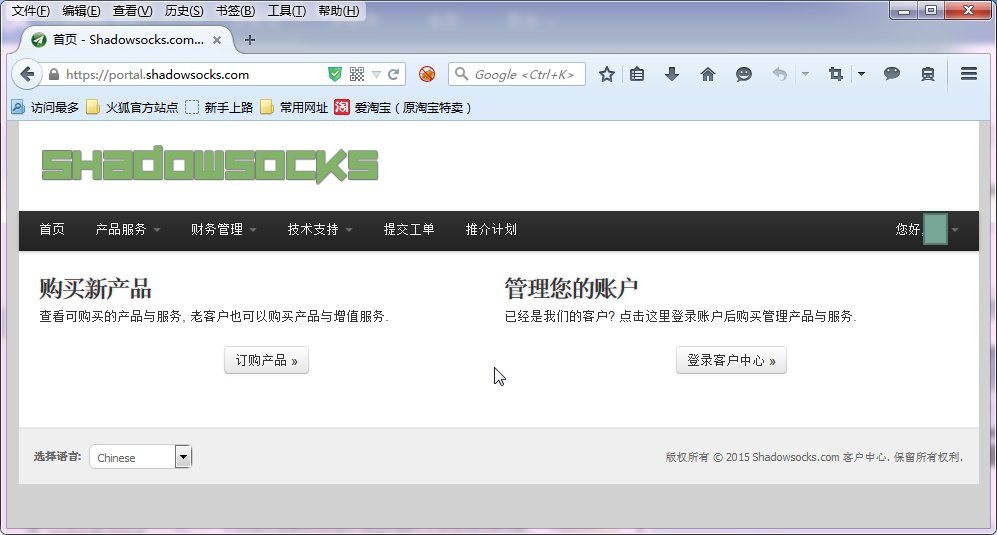The width and height of the screenshot is (997, 535).
Task: Open the address bar history dropdown arrow
Action: [376, 74]
